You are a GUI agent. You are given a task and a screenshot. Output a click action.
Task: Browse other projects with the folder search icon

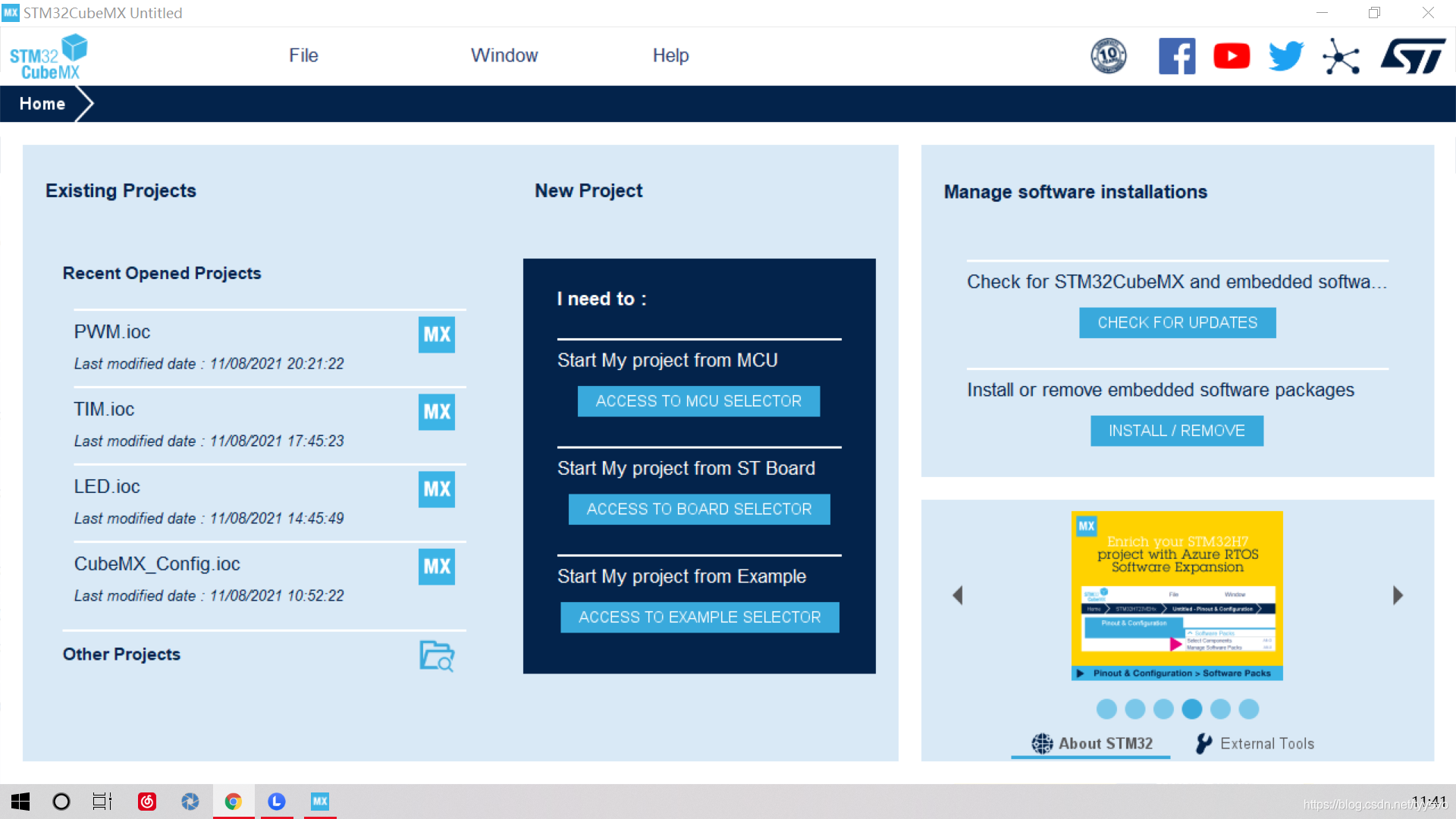click(437, 656)
